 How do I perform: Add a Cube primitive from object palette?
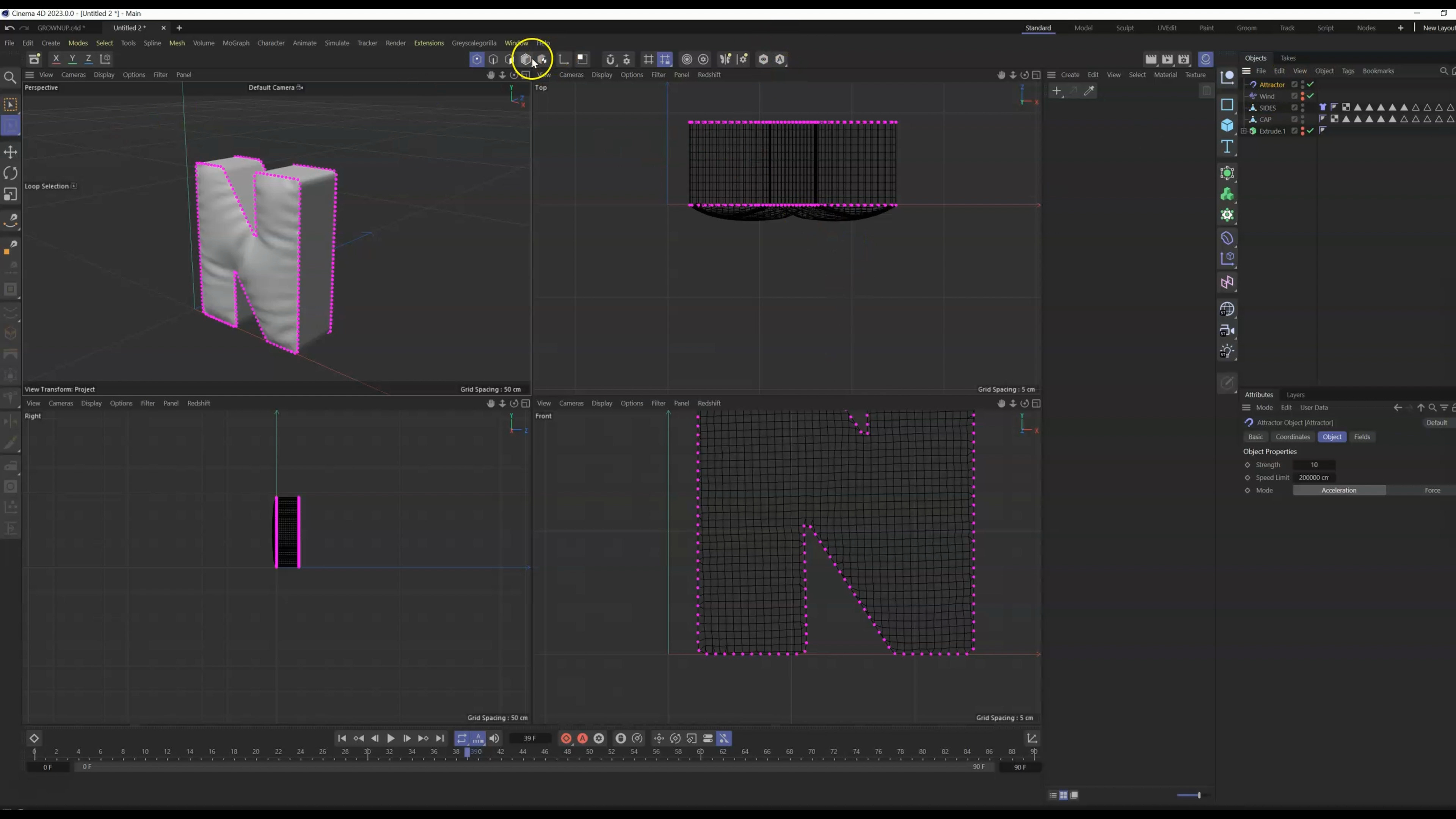pos(1227,126)
